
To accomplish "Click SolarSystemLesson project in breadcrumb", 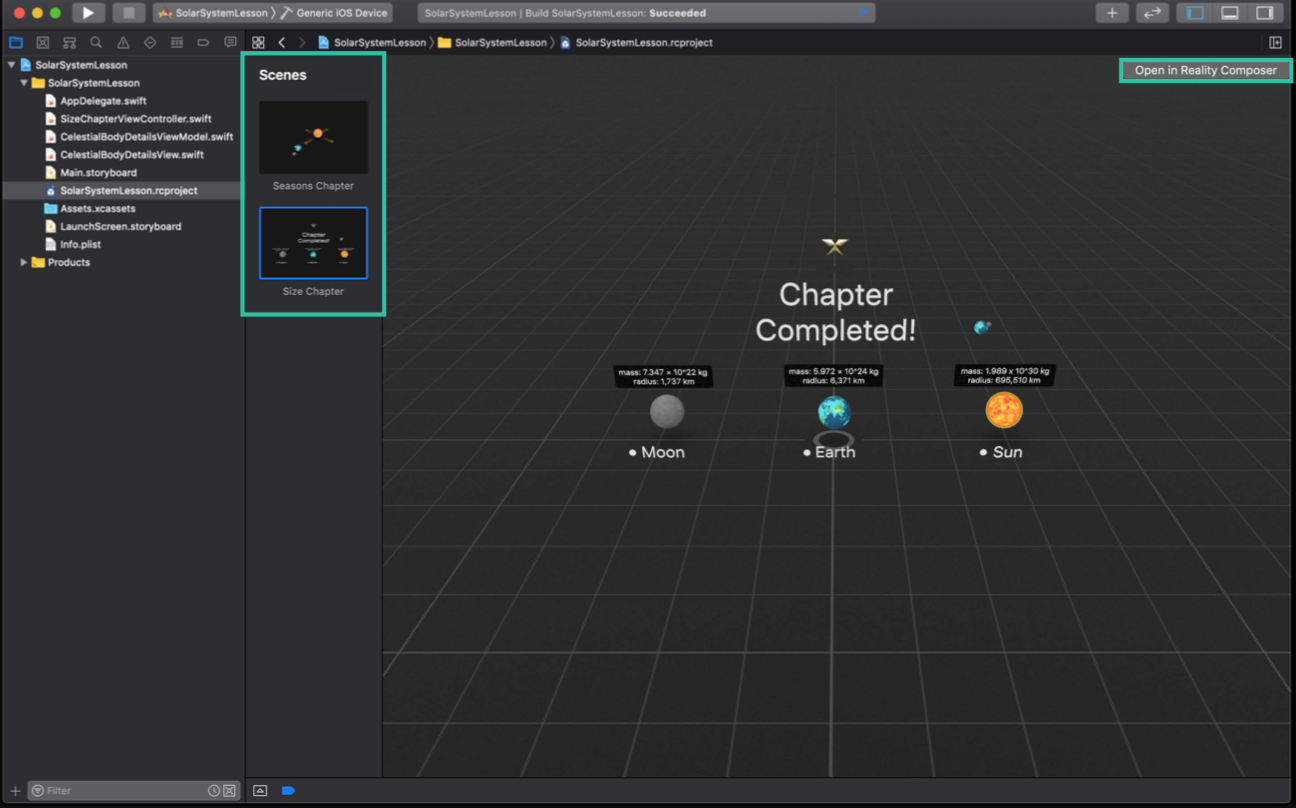I will pos(372,43).
